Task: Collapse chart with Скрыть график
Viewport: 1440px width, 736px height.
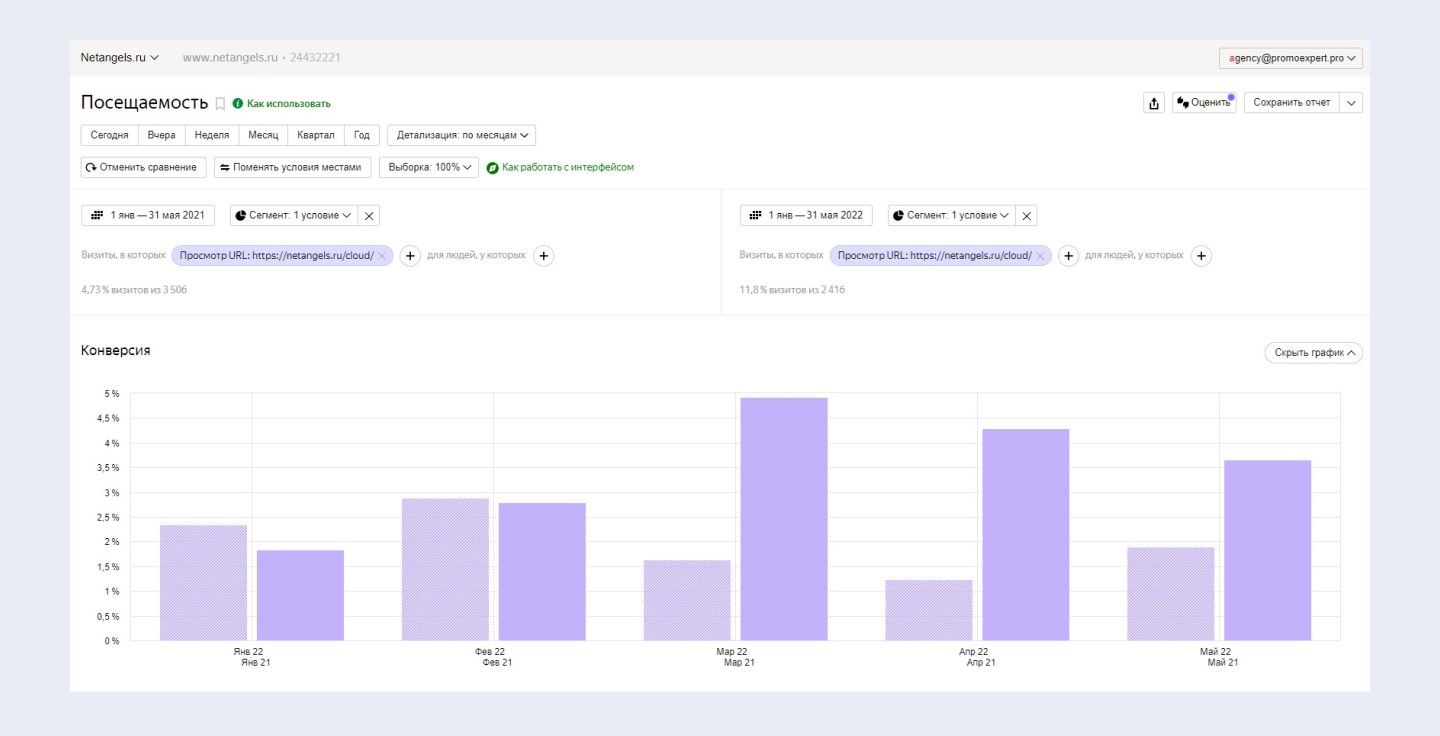Action: click(x=1313, y=353)
